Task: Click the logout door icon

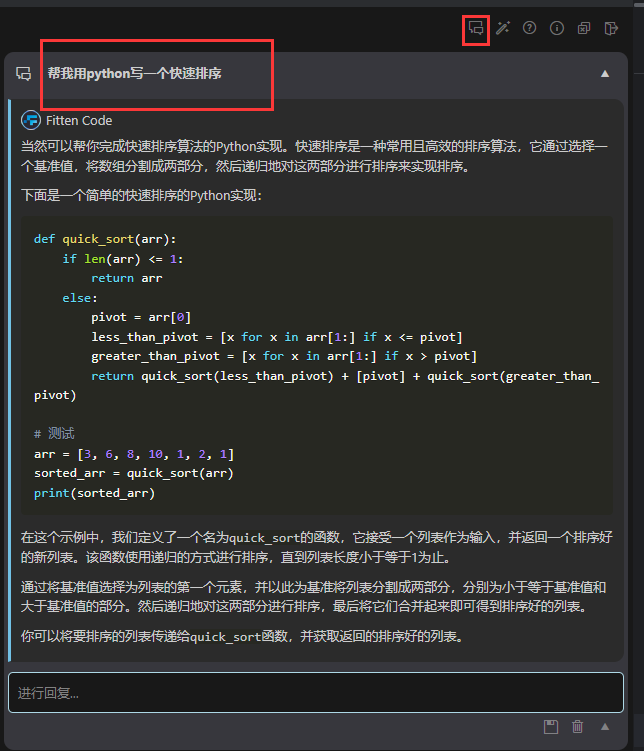Action: pos(611,29)
